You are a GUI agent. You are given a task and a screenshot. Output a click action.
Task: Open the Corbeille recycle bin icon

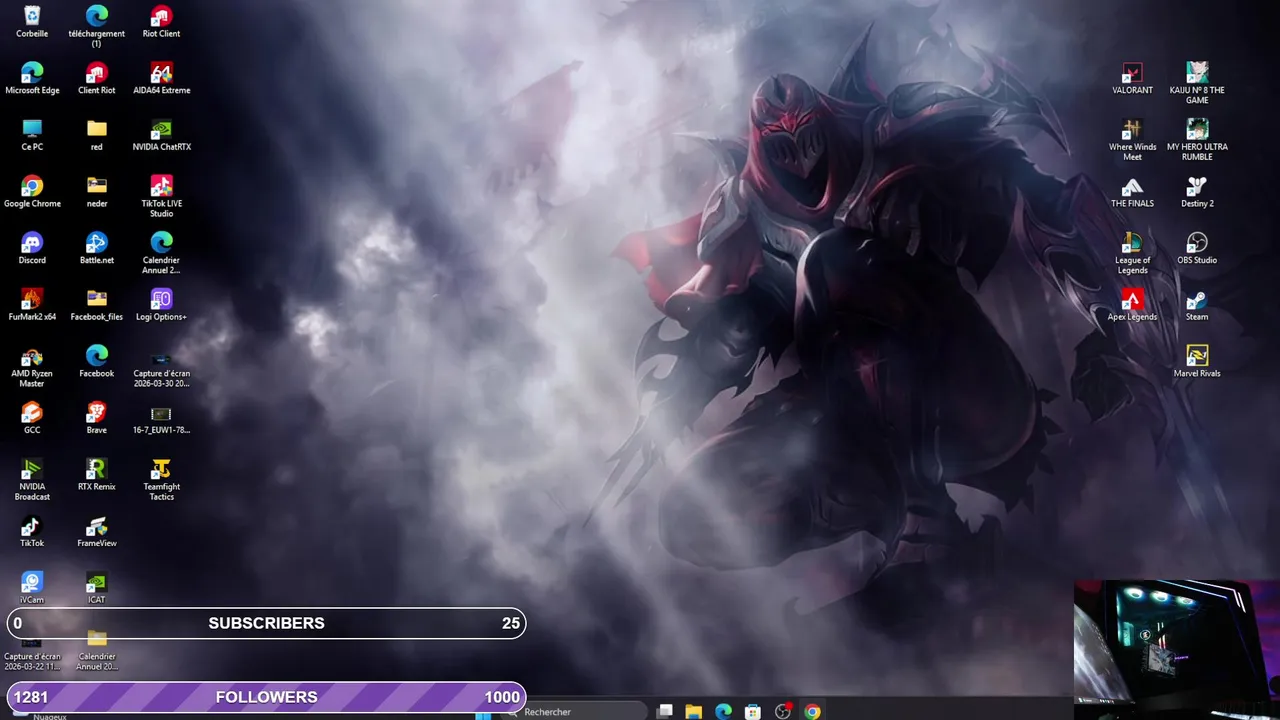32,16
